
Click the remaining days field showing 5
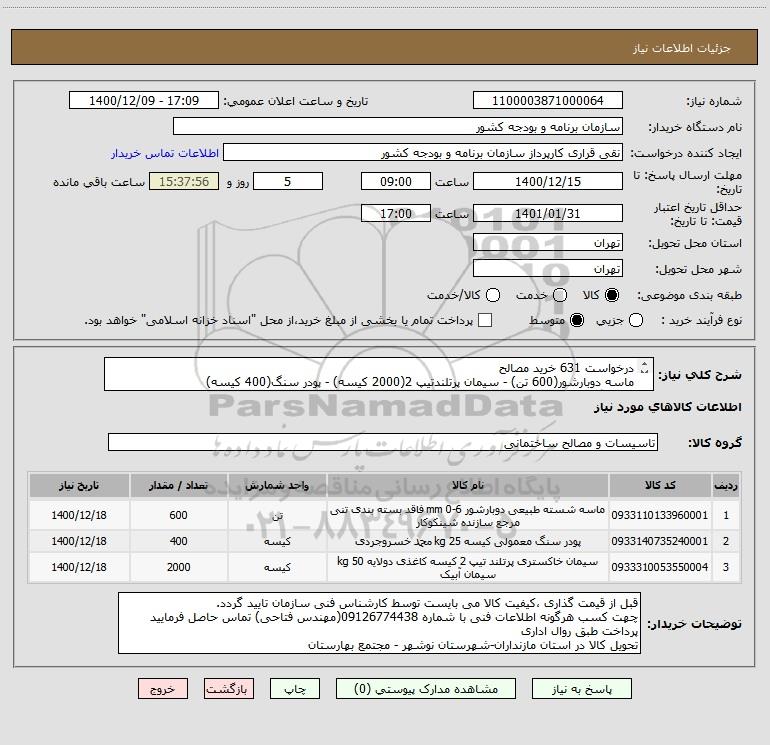click(x=288, y=181)
